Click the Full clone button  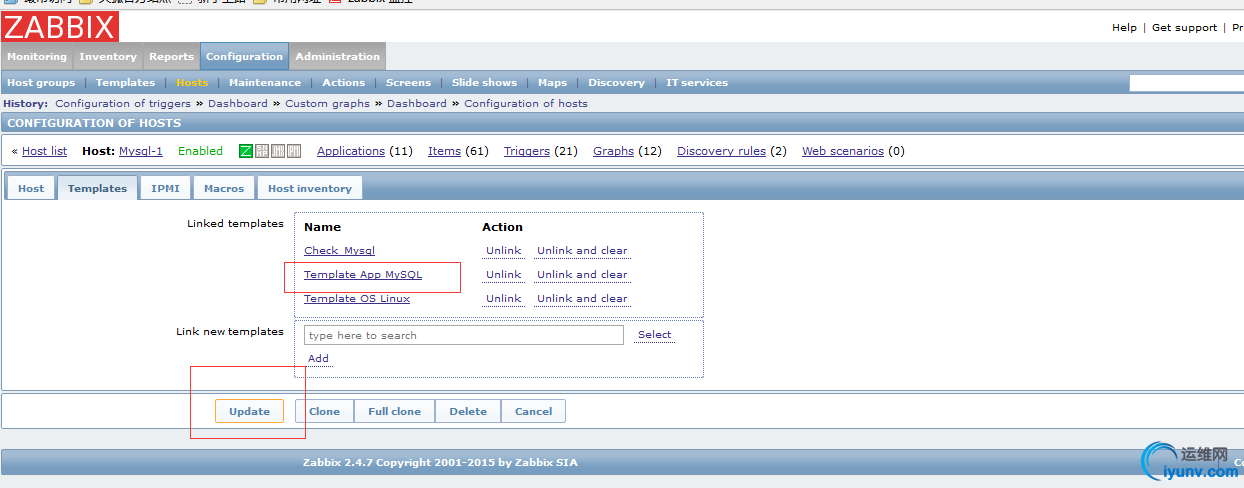394,411
